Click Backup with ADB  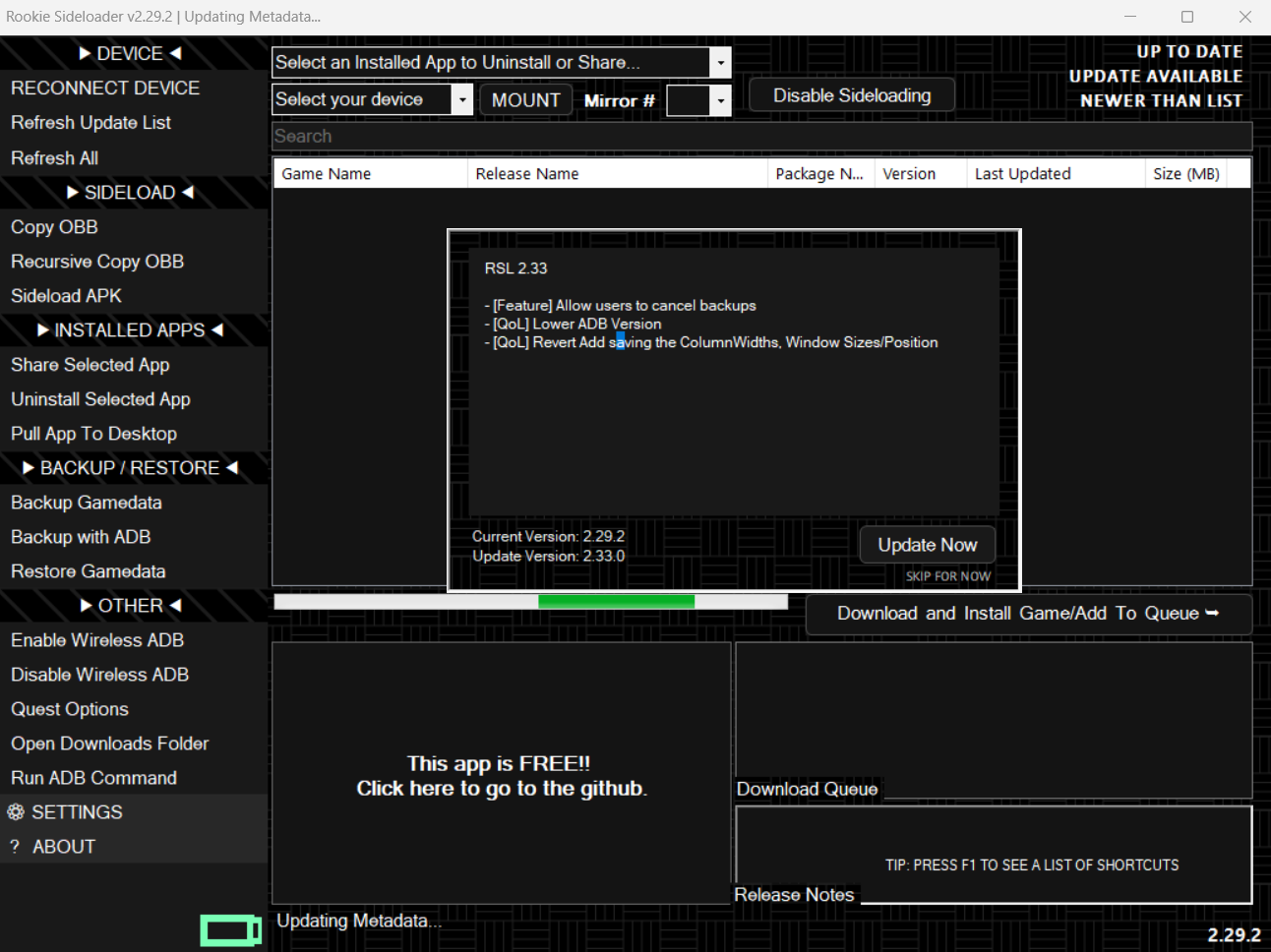tap(134, 537)
